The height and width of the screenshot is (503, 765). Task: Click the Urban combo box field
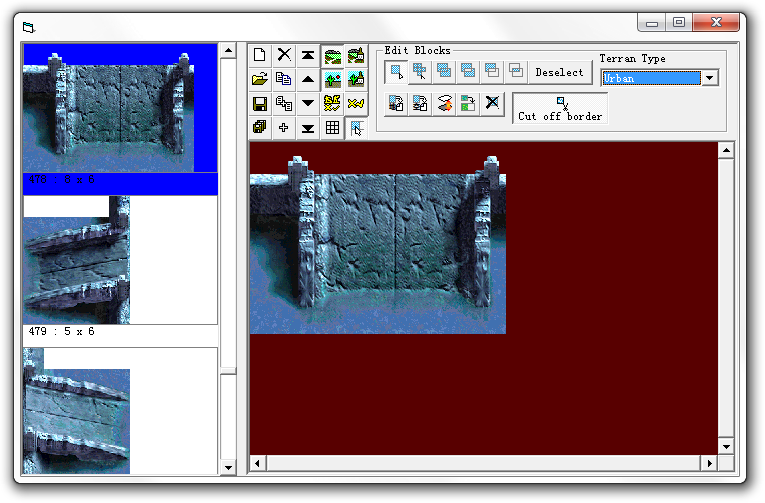650,78
